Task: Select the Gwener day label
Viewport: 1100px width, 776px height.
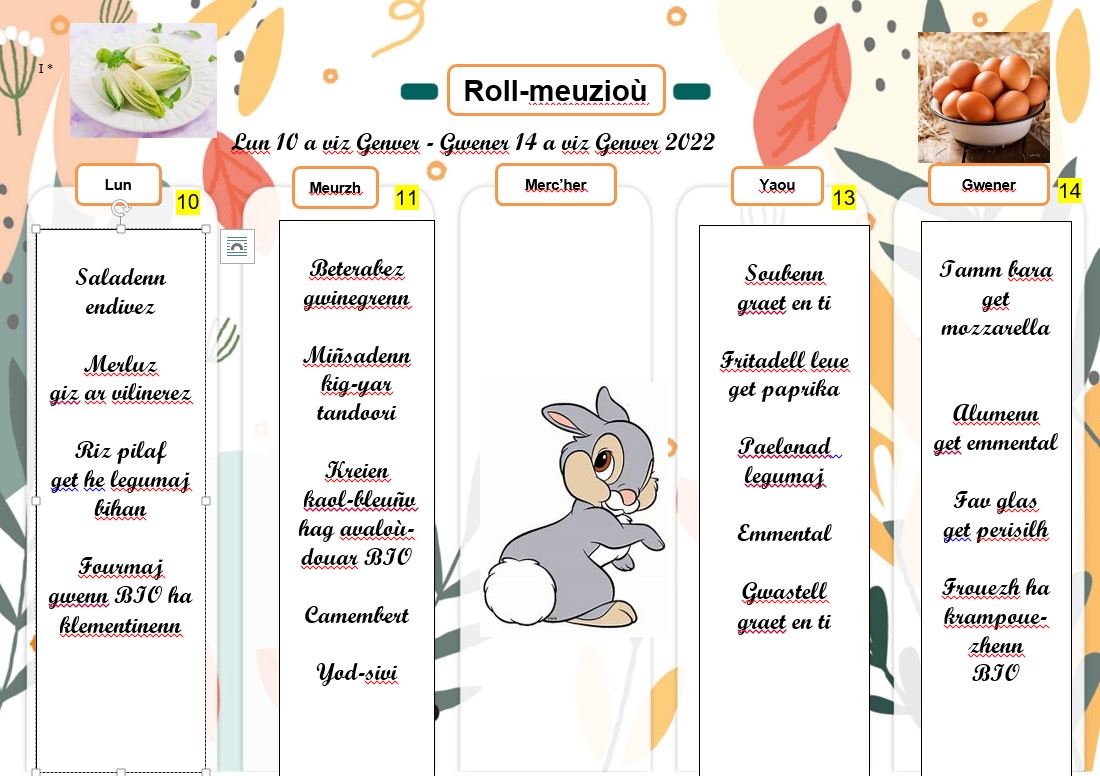Action: [988, 185]
